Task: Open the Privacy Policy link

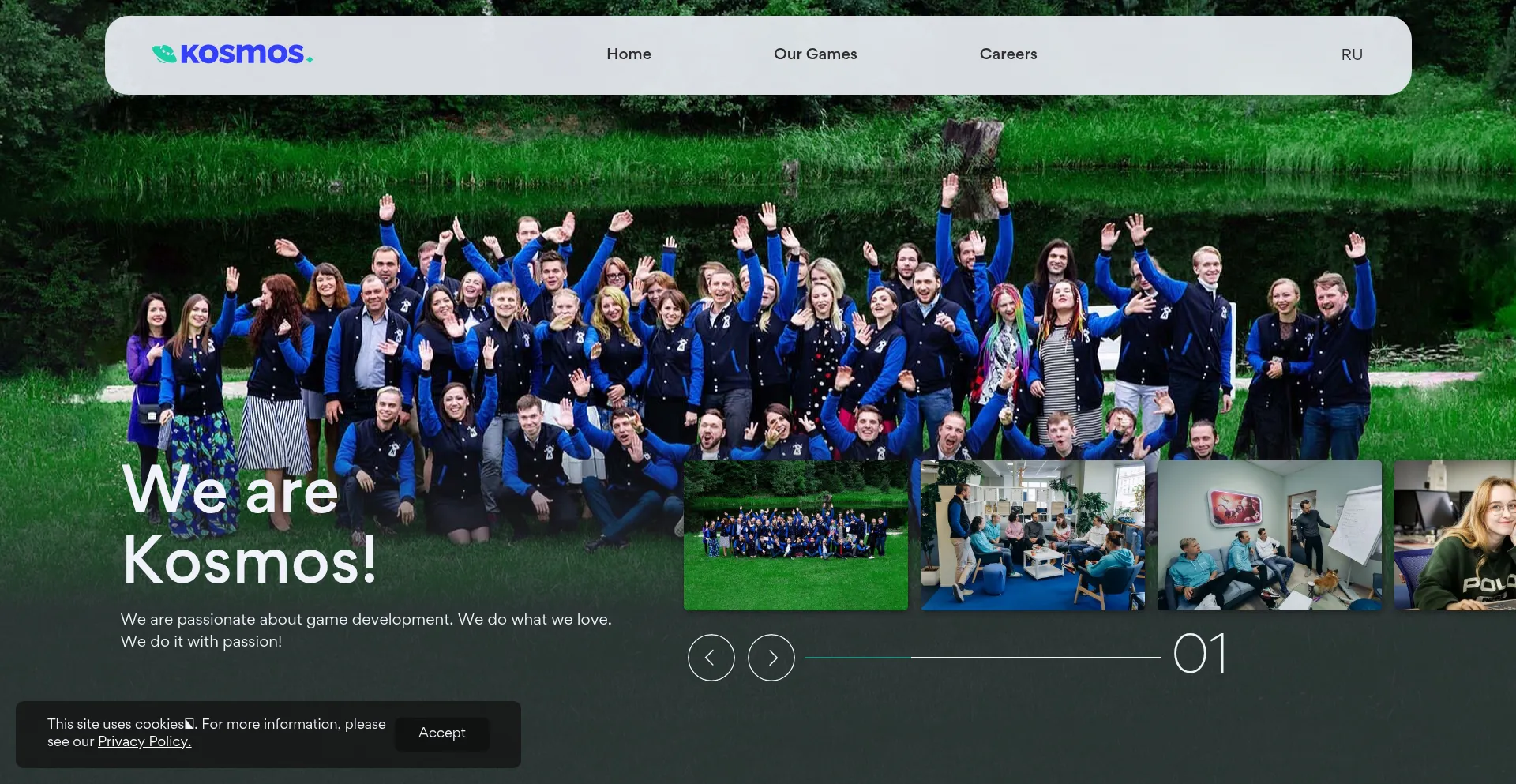Action: [x=144, y=742]
